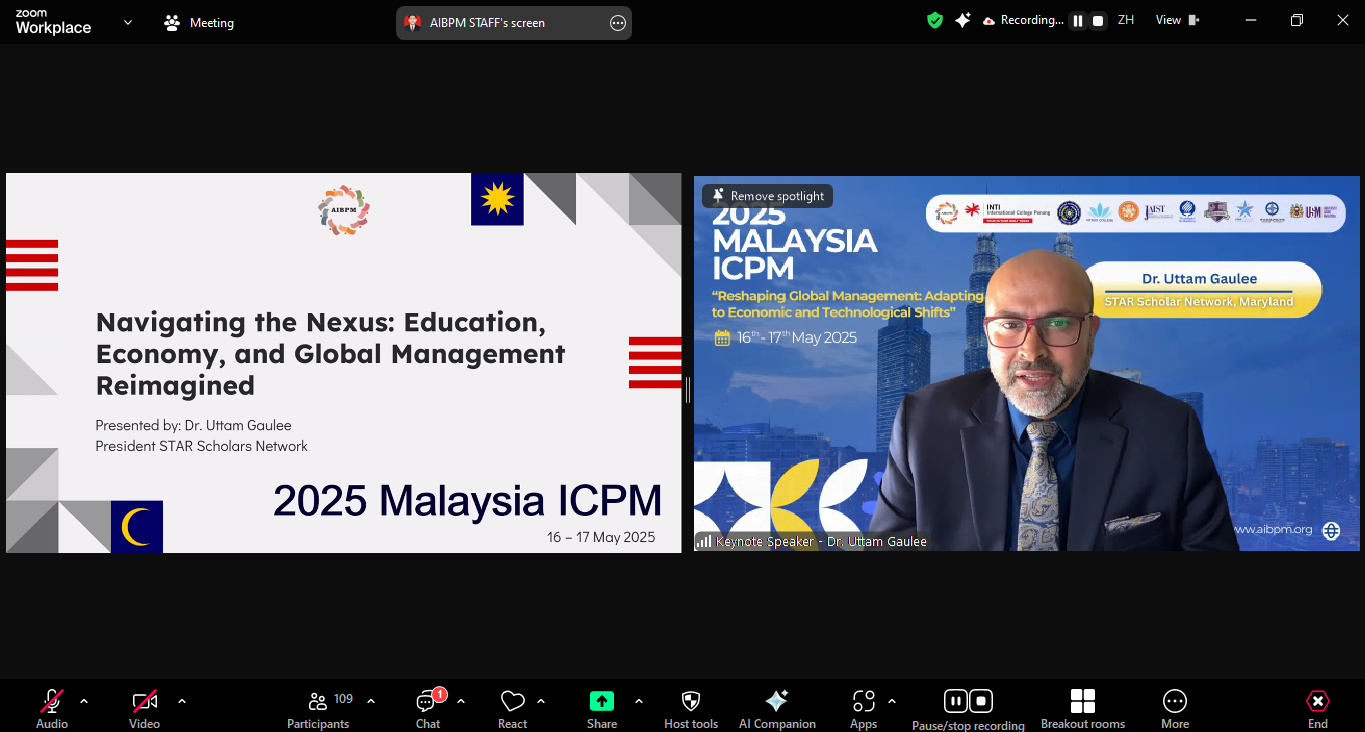Open the Chat panel
The height and width of the screenshot is (732, 1365).
(x=428, y=708)
